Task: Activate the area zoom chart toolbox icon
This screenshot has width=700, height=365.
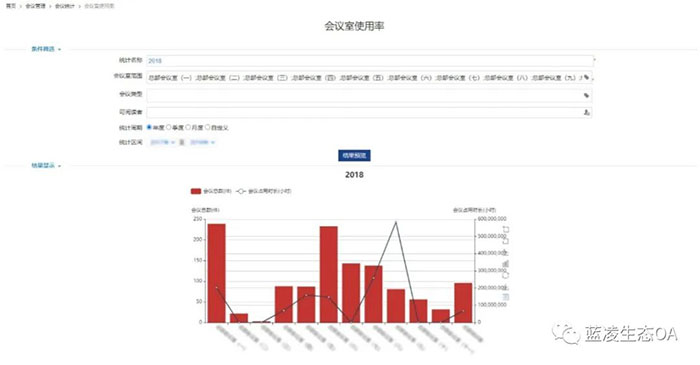Action: coord(506,229)
